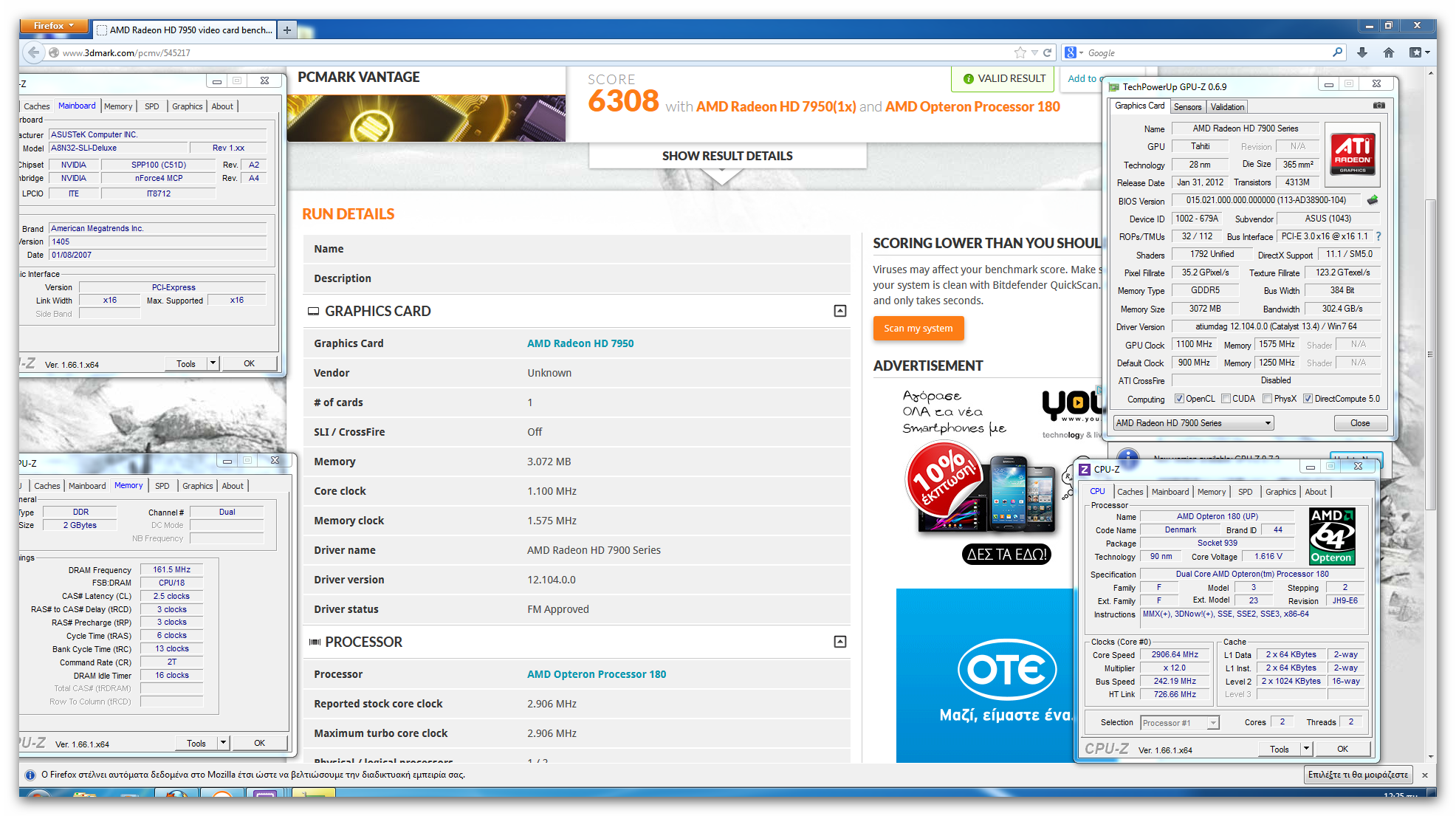The image size is (1456, 816).
Task: Open the AMD Radeon HD 7900 Series dropdown
Action: pyautogui.click(x=1193, y=423)
